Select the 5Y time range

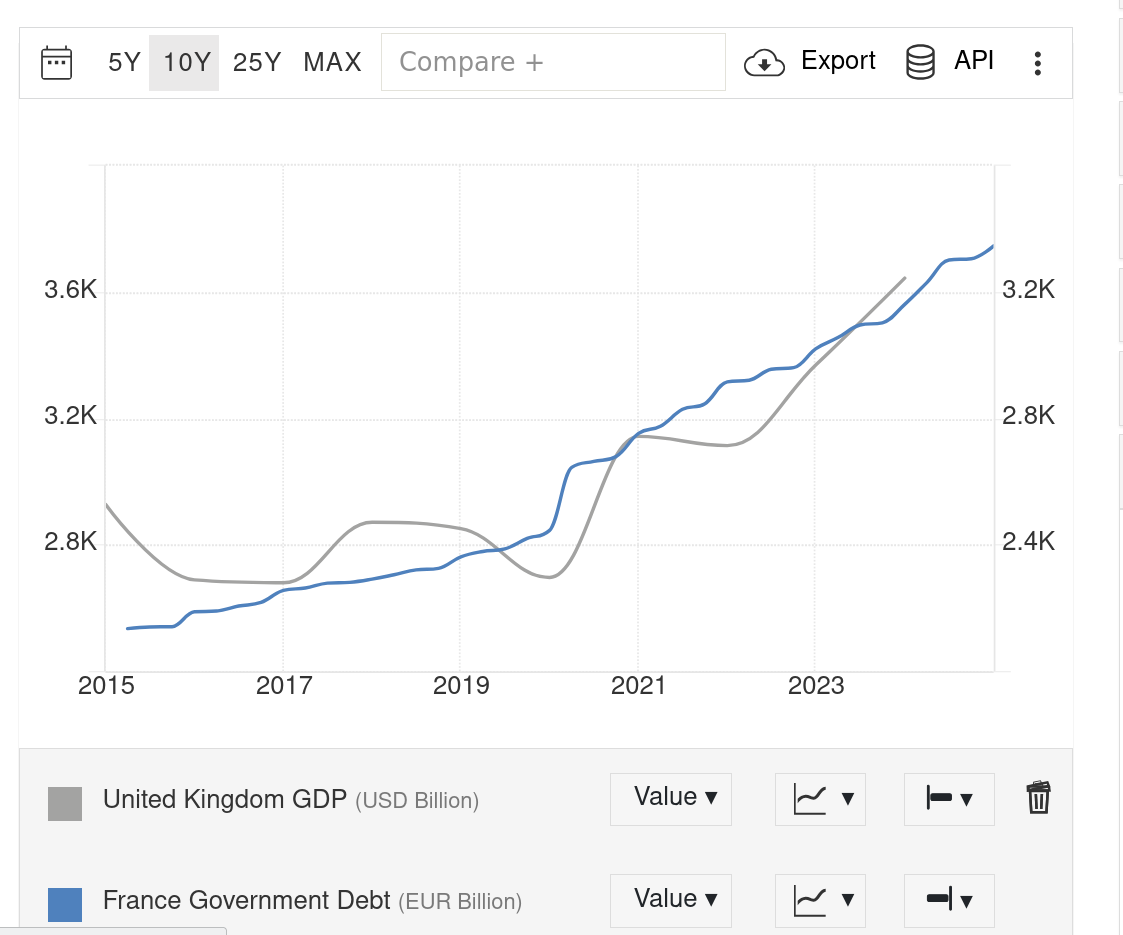124,63
